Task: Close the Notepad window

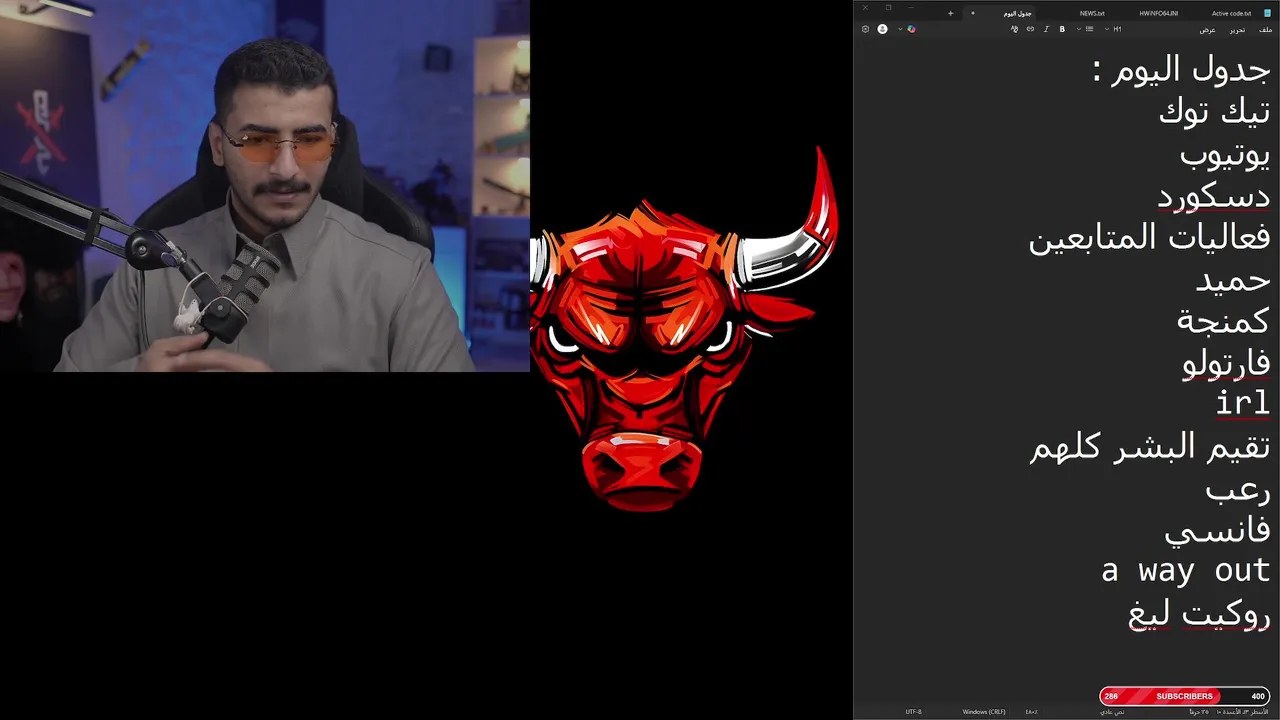Action: pyautogui.click(x=865, y=7)
